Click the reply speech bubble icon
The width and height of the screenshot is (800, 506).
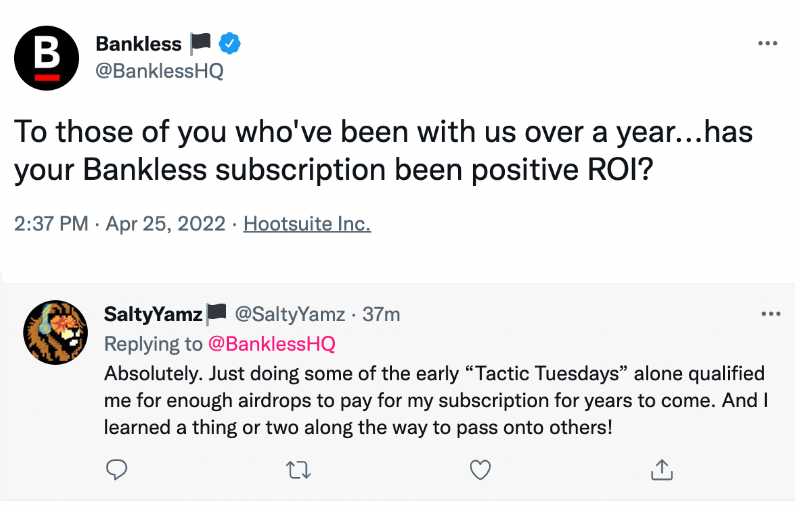pos(116,468)
